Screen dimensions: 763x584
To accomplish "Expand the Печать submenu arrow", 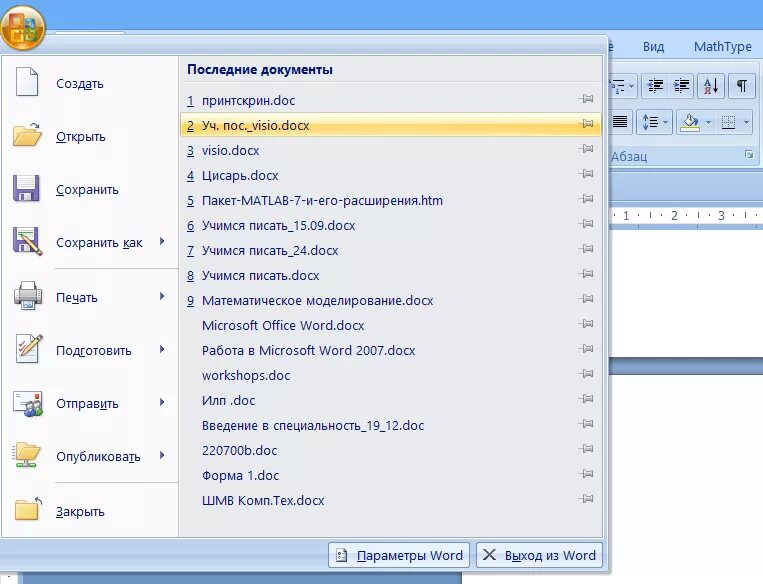I will click(162, 296).
